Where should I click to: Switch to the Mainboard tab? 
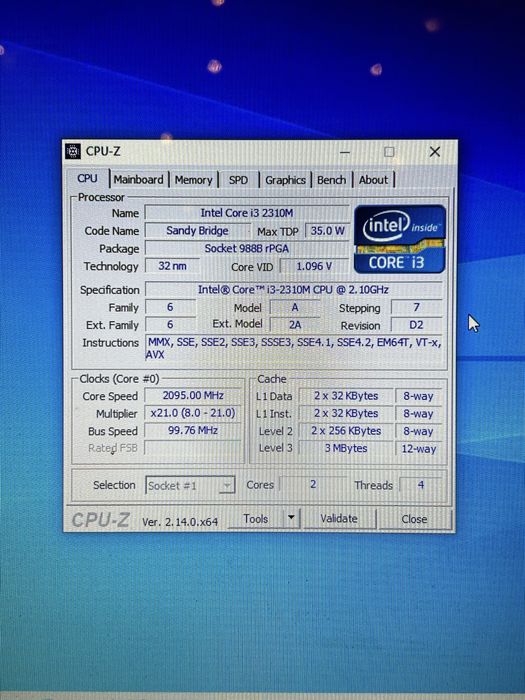(x=138, y=179)
